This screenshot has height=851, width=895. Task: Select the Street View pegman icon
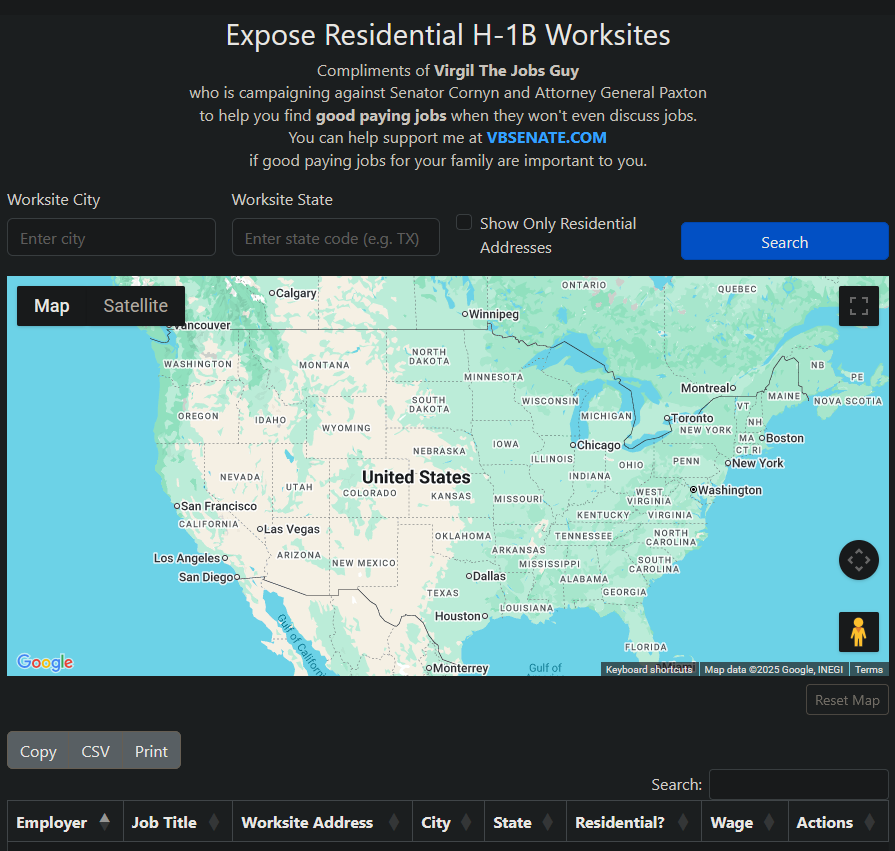pyautogui.click(x=858, y=632)
